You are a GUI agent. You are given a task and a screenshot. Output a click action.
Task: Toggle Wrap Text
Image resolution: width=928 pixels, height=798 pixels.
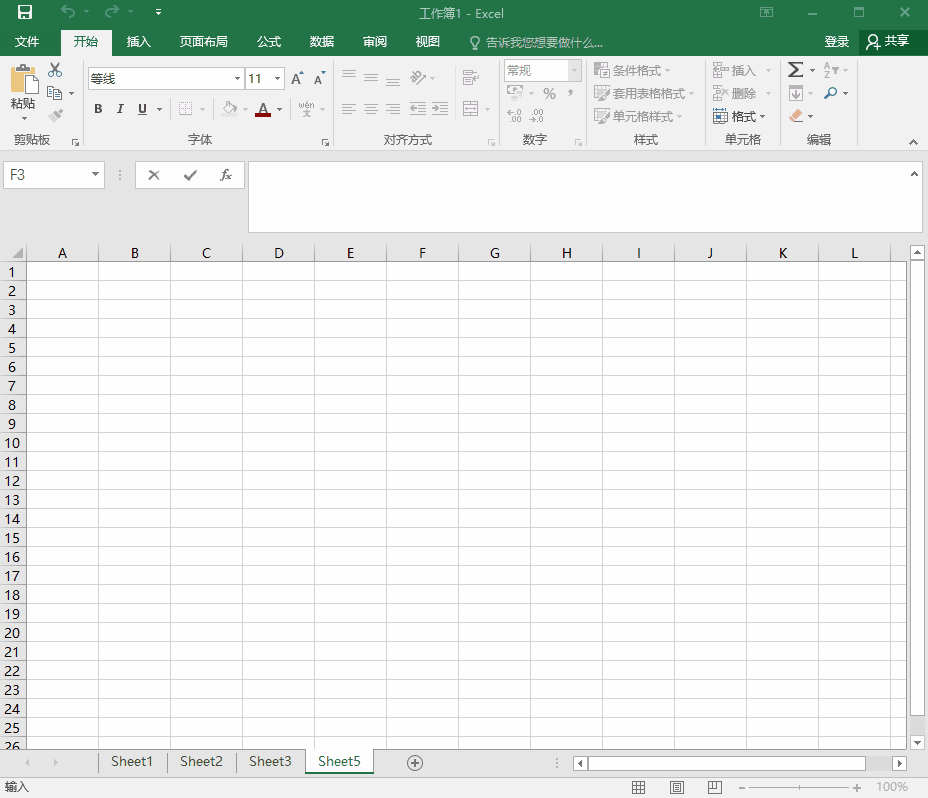(x=471, y=78)
